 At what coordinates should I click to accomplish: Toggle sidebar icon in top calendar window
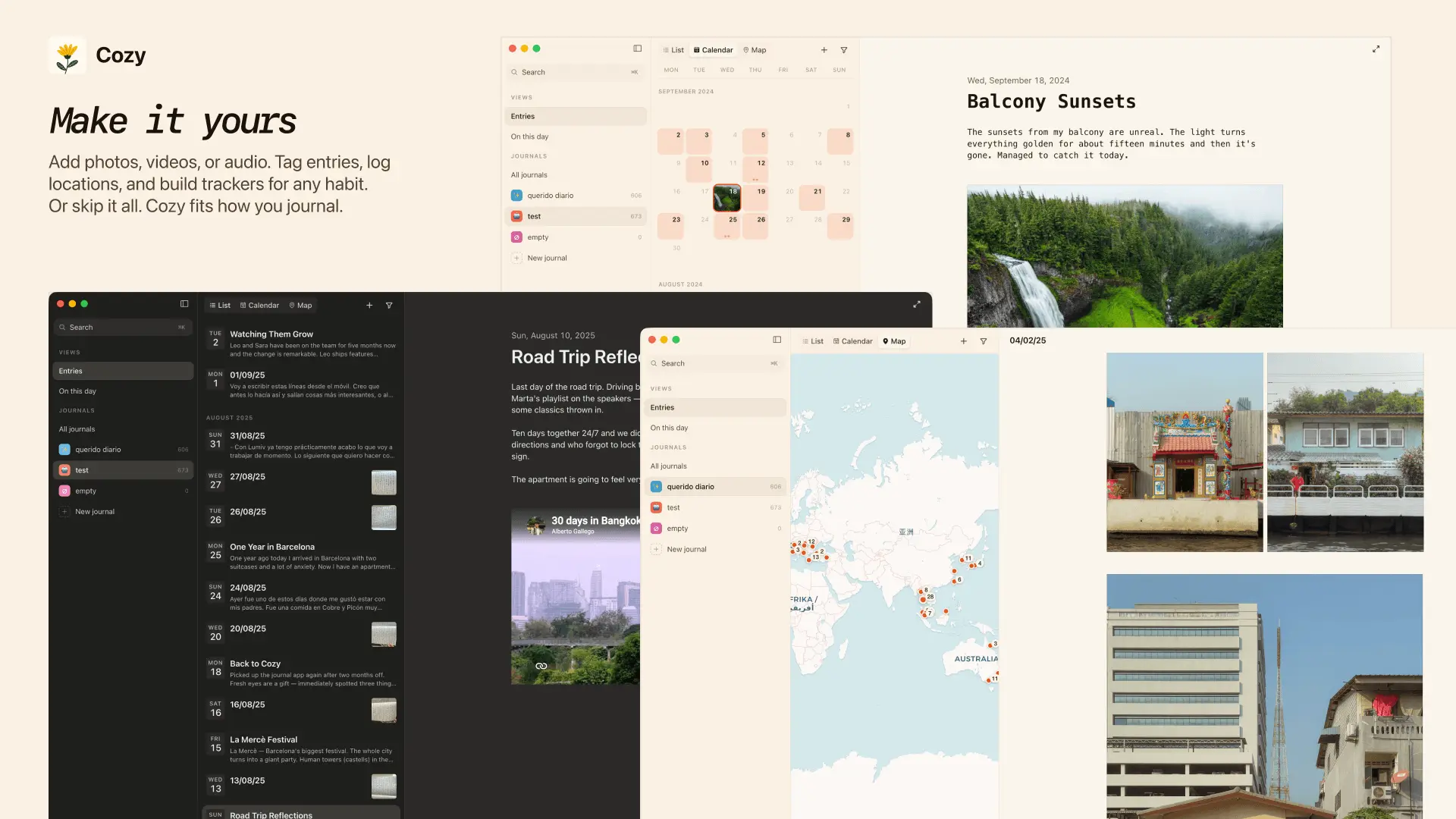click(x=637, y=49)
